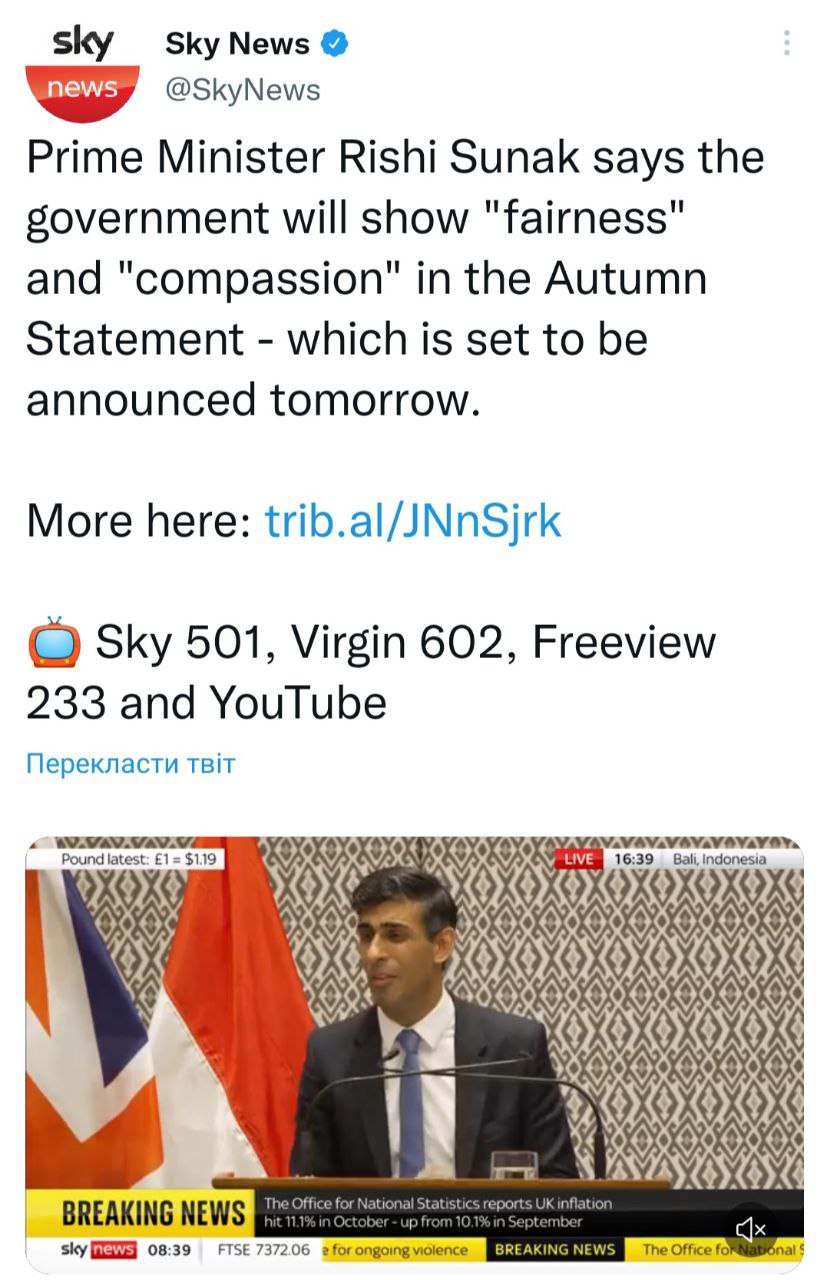Image resolution: width=829 pixels, height=1280 pixels.
Task: Open the @SkyNews handle
Action: tap(242, 90)
